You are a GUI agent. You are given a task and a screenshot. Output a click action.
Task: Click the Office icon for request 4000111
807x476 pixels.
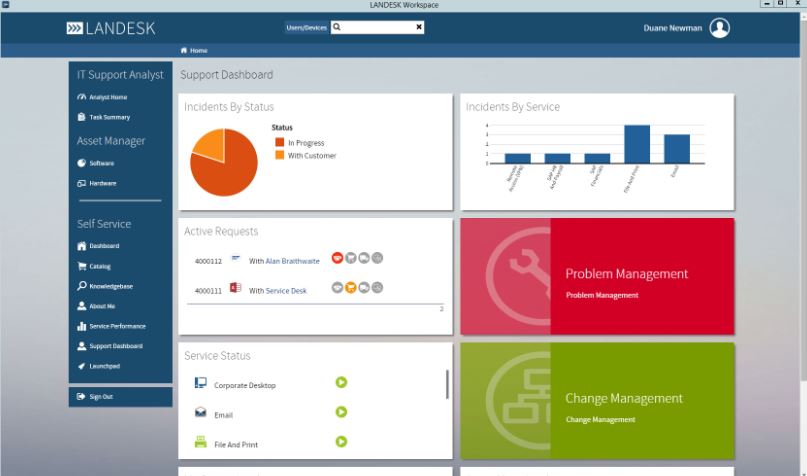(x=235, y=287)
